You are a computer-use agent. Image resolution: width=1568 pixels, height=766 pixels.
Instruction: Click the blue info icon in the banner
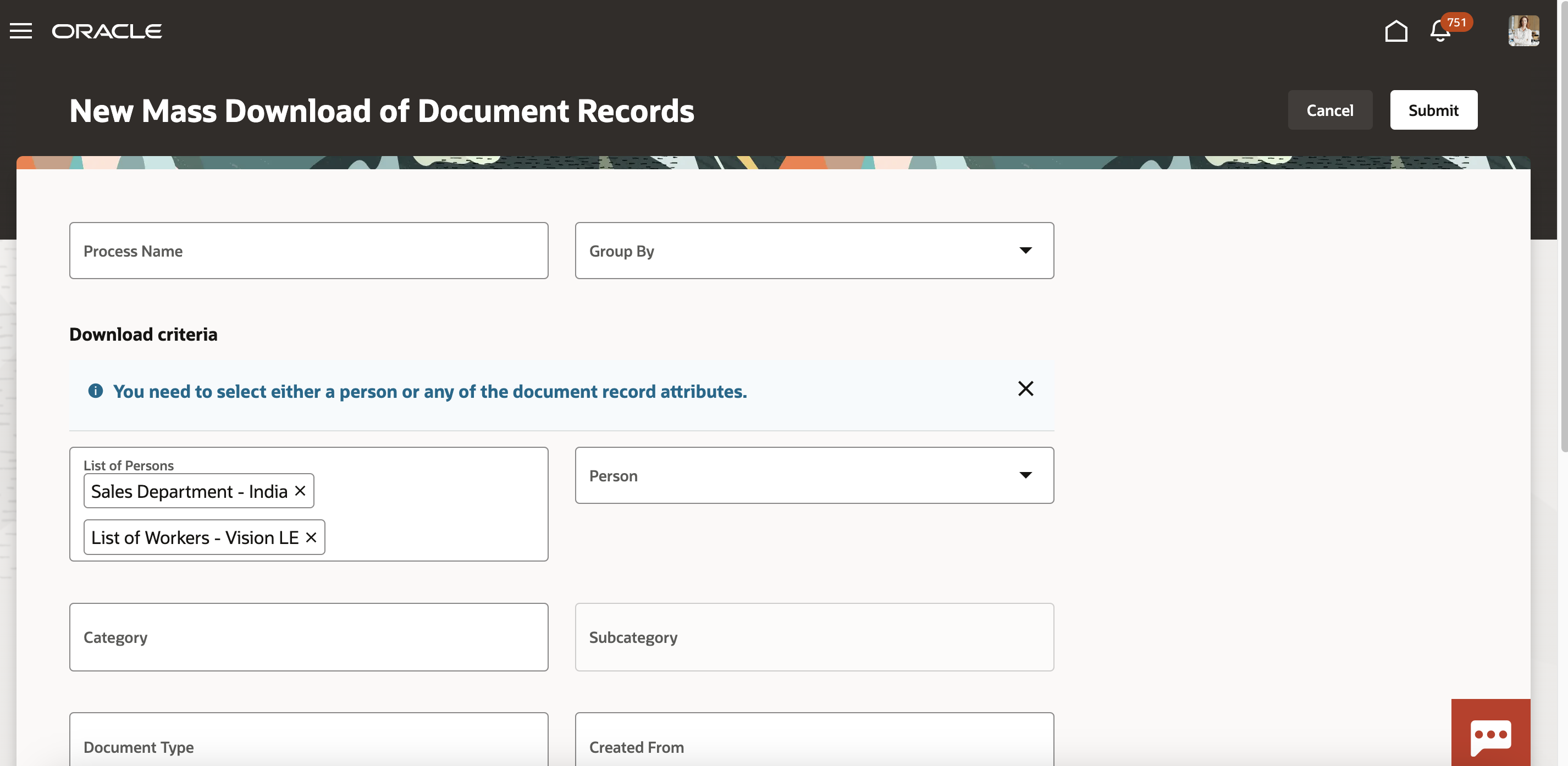[96, 391]
